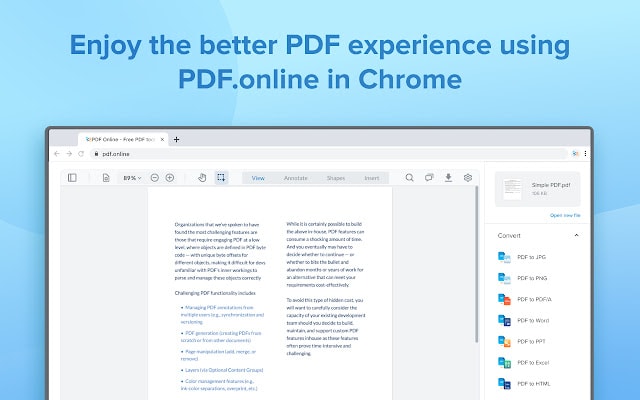
Task: Click the document vertical scrollbar
Action: click(x=476, y=264)
